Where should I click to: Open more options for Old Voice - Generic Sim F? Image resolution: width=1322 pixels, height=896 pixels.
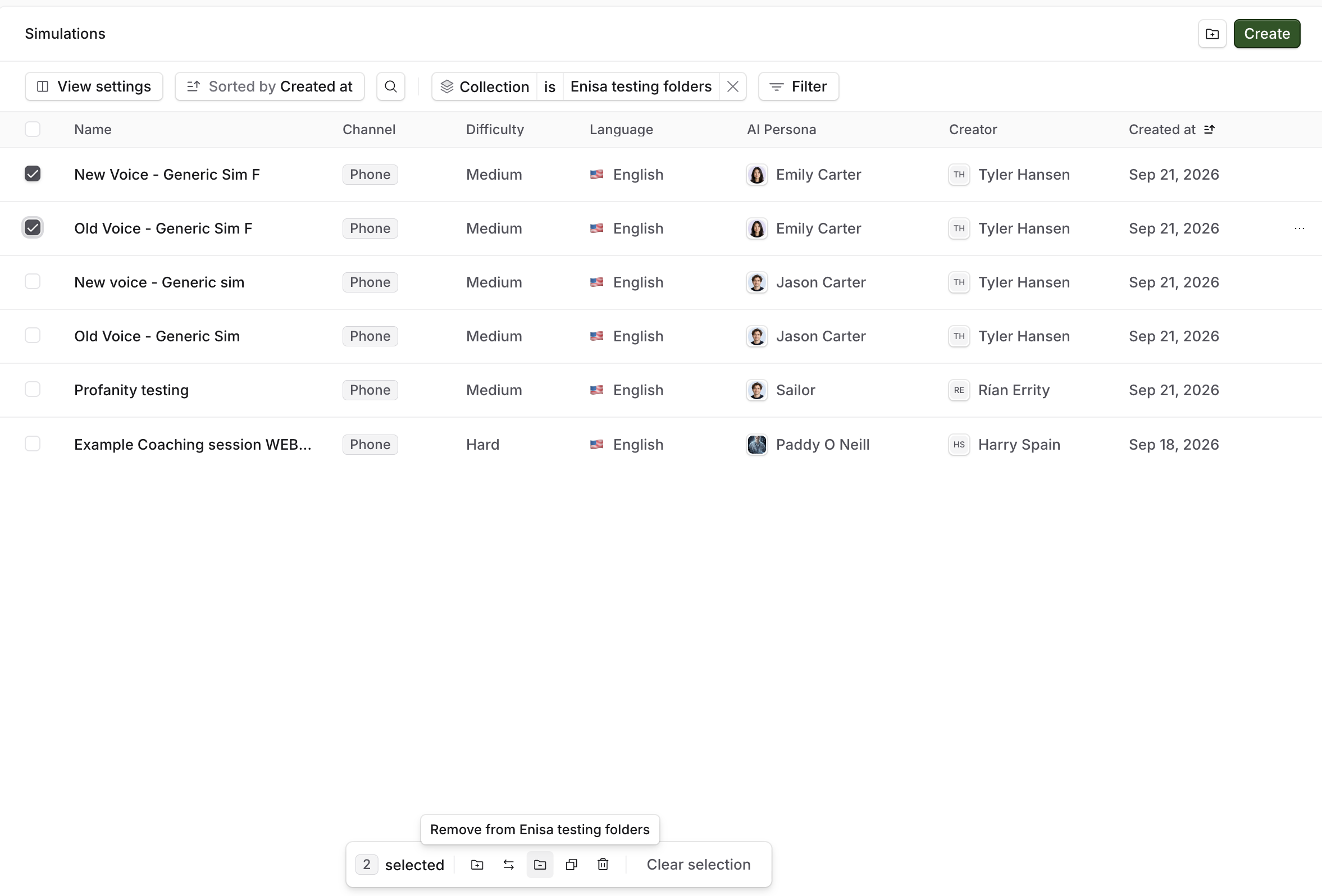click(x=1299, y=228)
